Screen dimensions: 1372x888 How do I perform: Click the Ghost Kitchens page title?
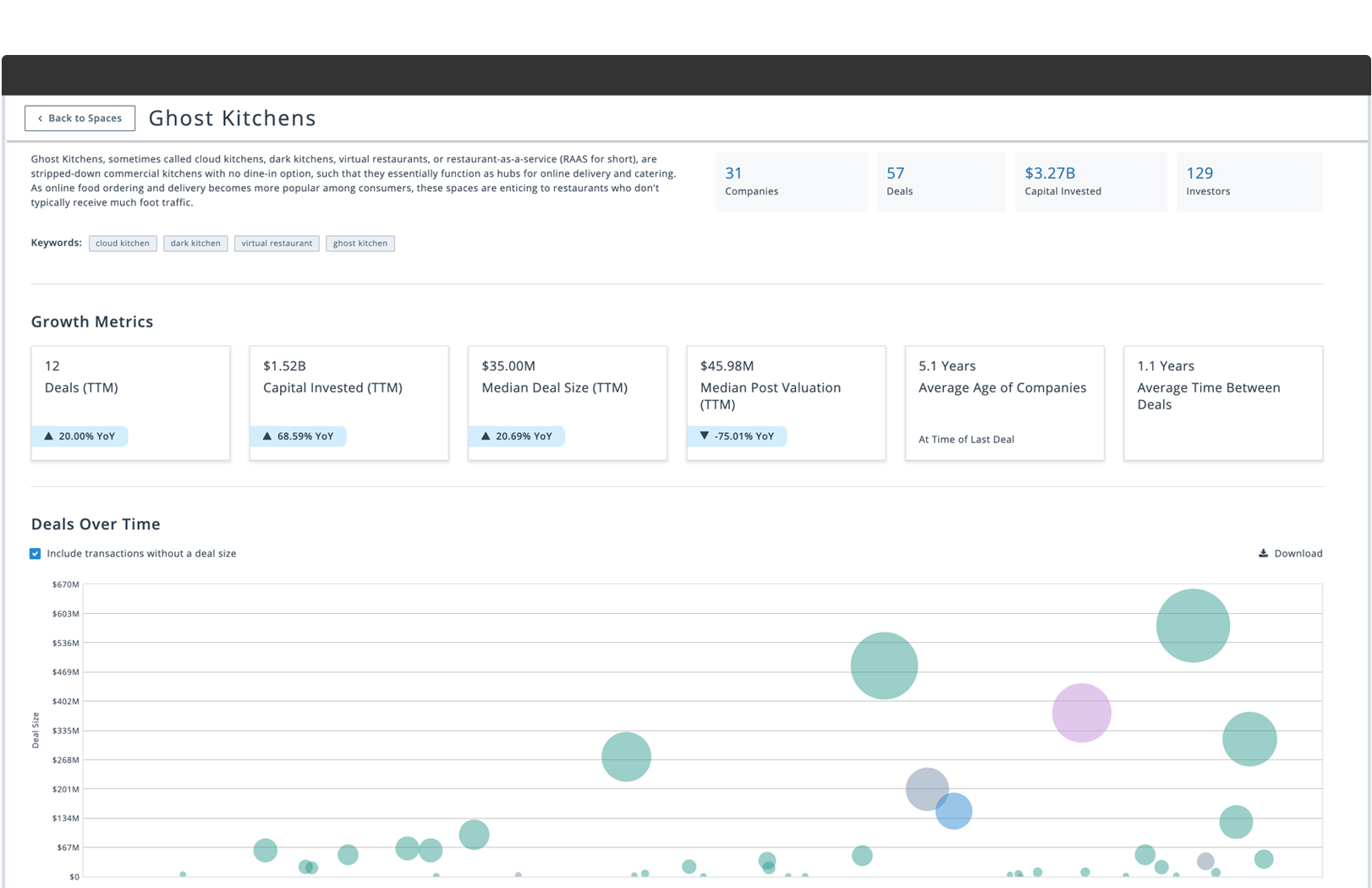coord(232,118)
